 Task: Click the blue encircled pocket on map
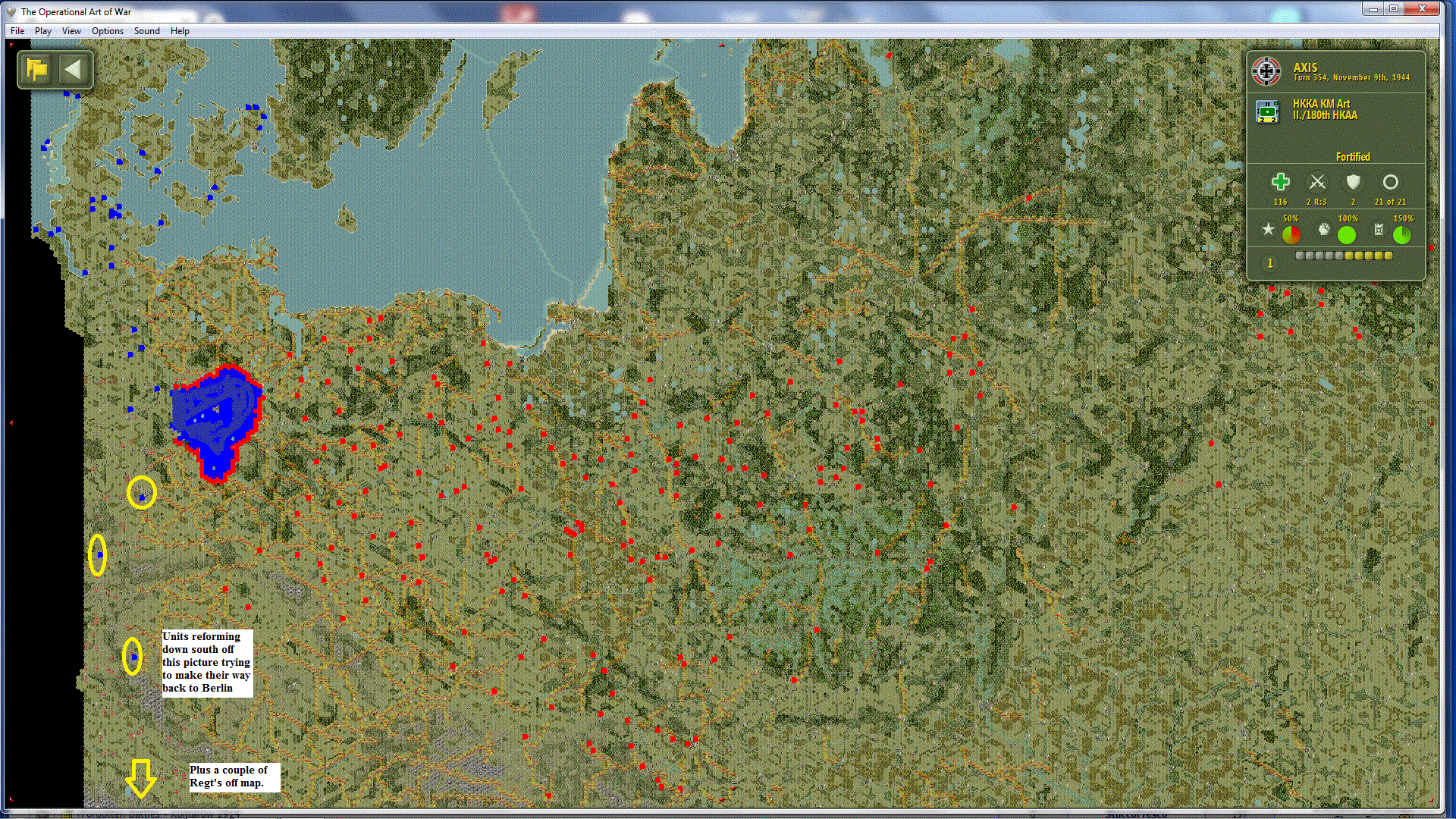pyautogui.click(x=215, y=419)
